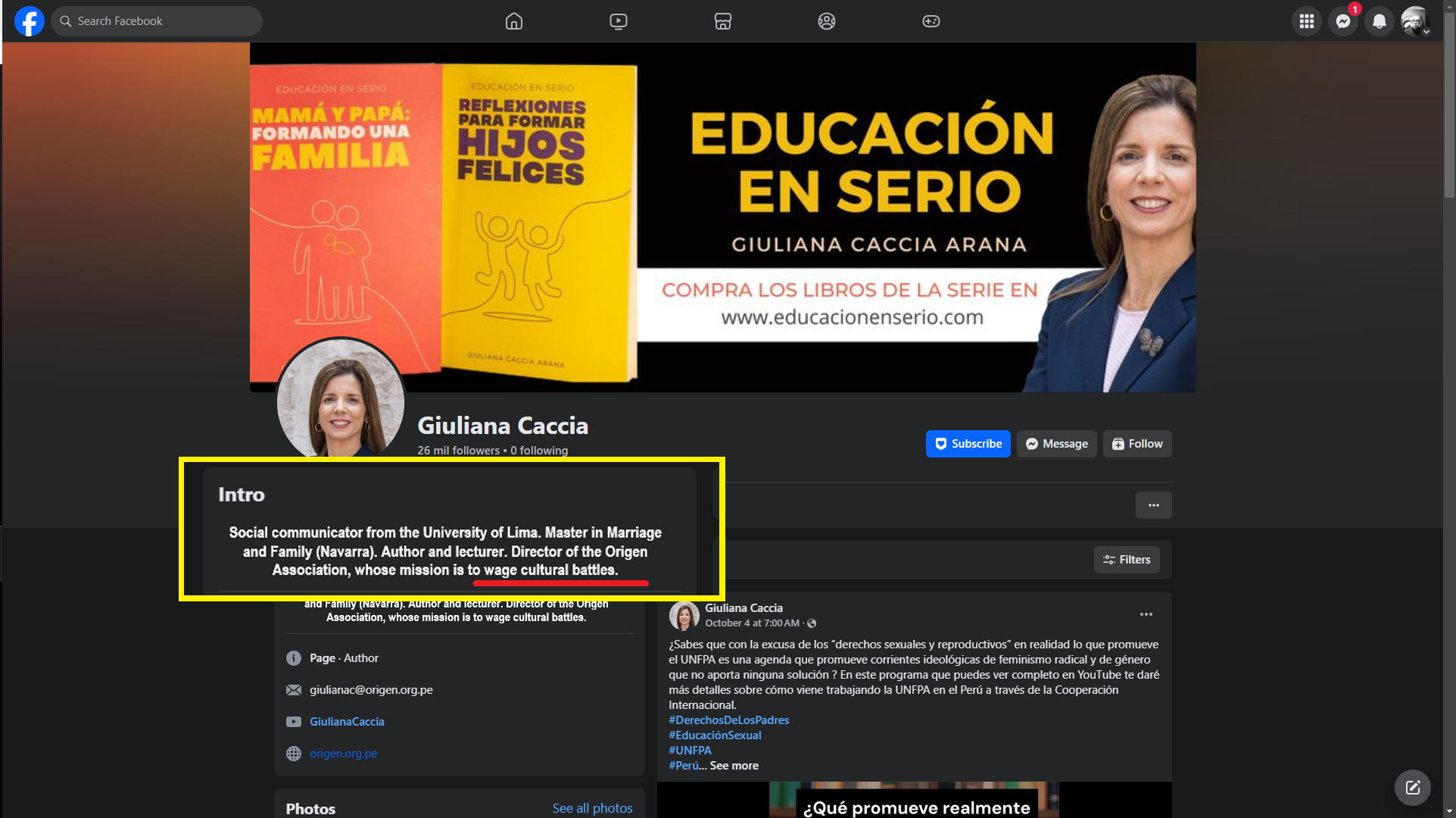1456x818 pixels.
Task: Click the 26 mil followers count
Action: coord(458,451)
